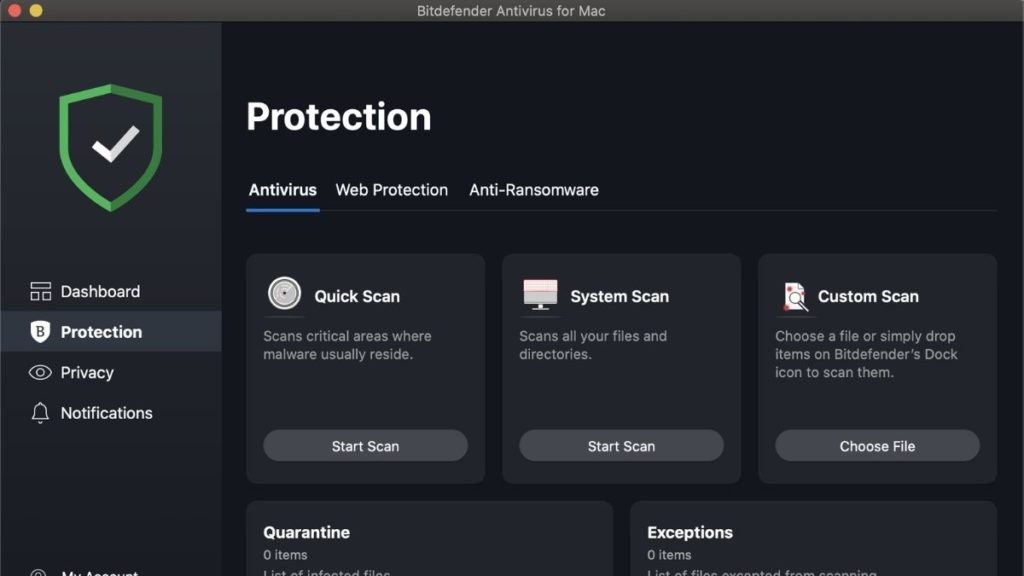Select Privacy in the sidebar
This screenshot has width=1024, height=576.
(88, 372)
